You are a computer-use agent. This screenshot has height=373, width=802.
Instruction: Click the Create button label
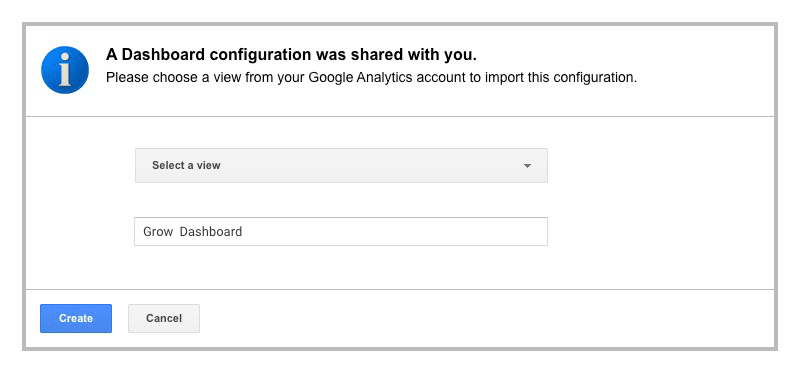[x=76, y=318]
